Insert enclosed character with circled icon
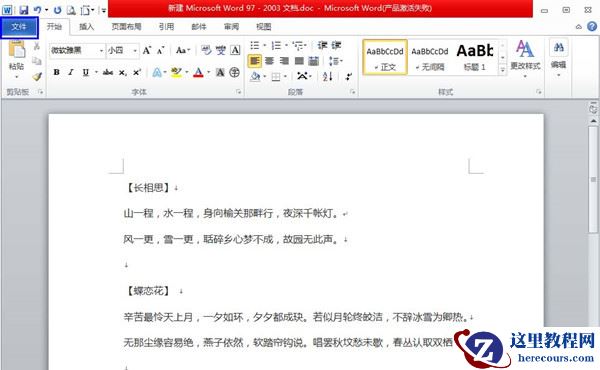The image size is (600, 370). 235,72
